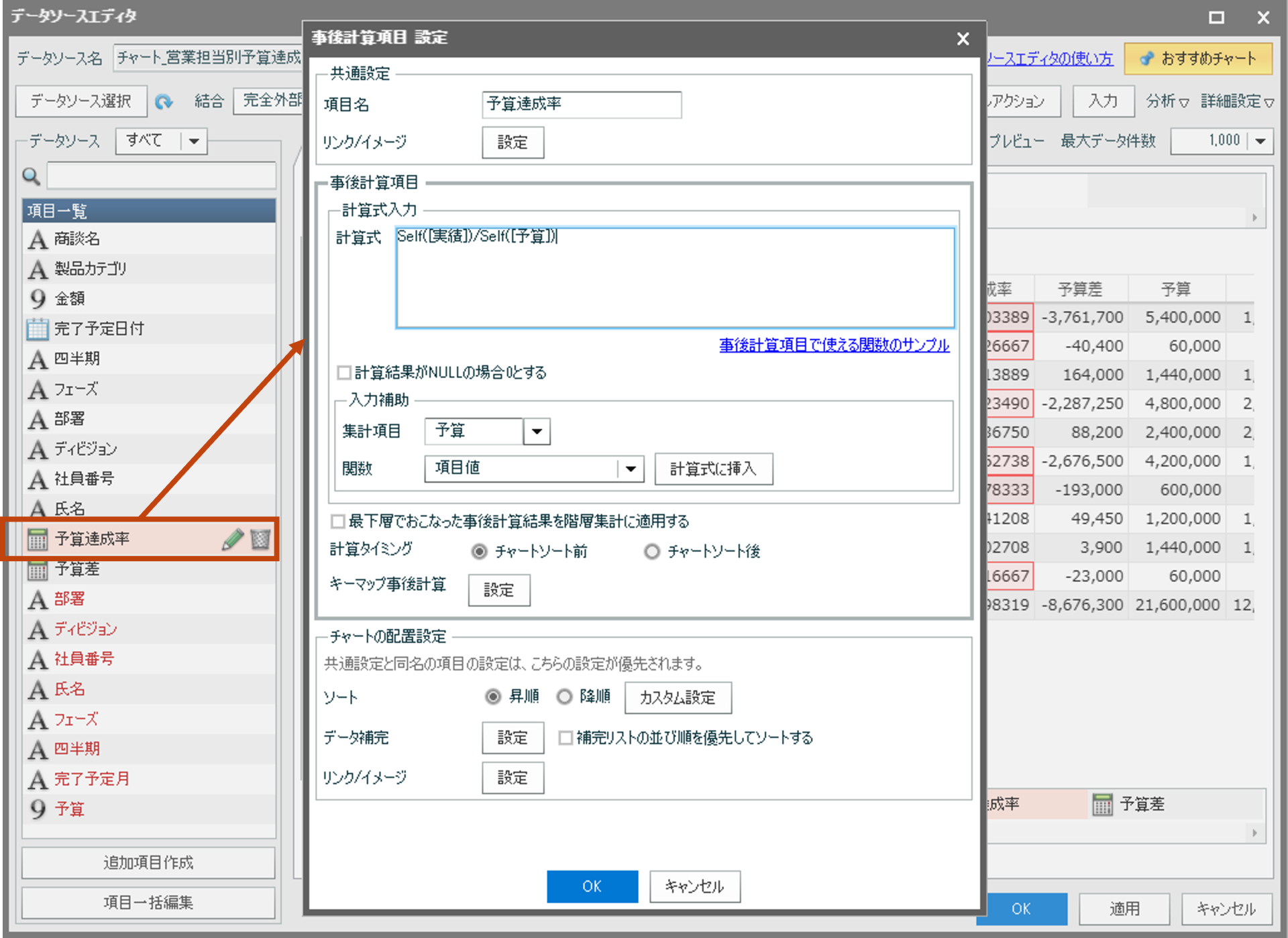Enable 最下層でおこなった事後計算結果を階層集計に適用する
Viewport: 1288px width, 938px height.
point(338,521)
